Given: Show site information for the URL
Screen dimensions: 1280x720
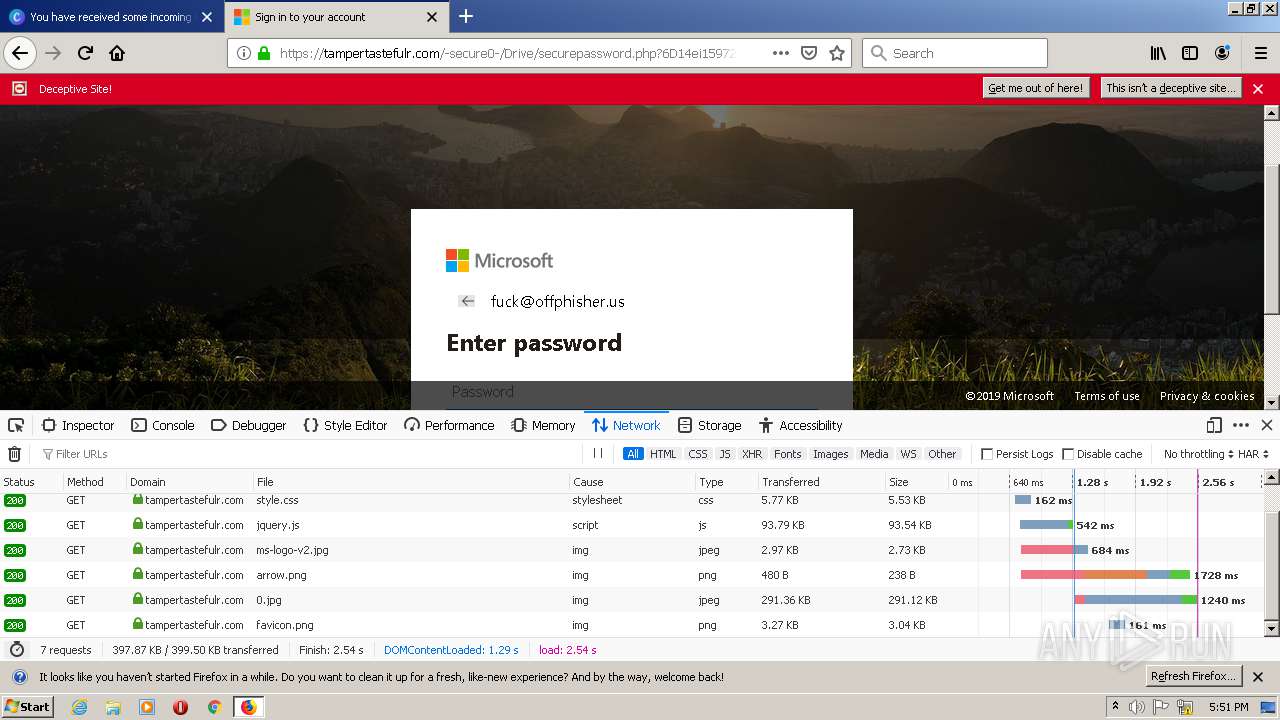Looking at the screenshot, I should tap(244, 53).
